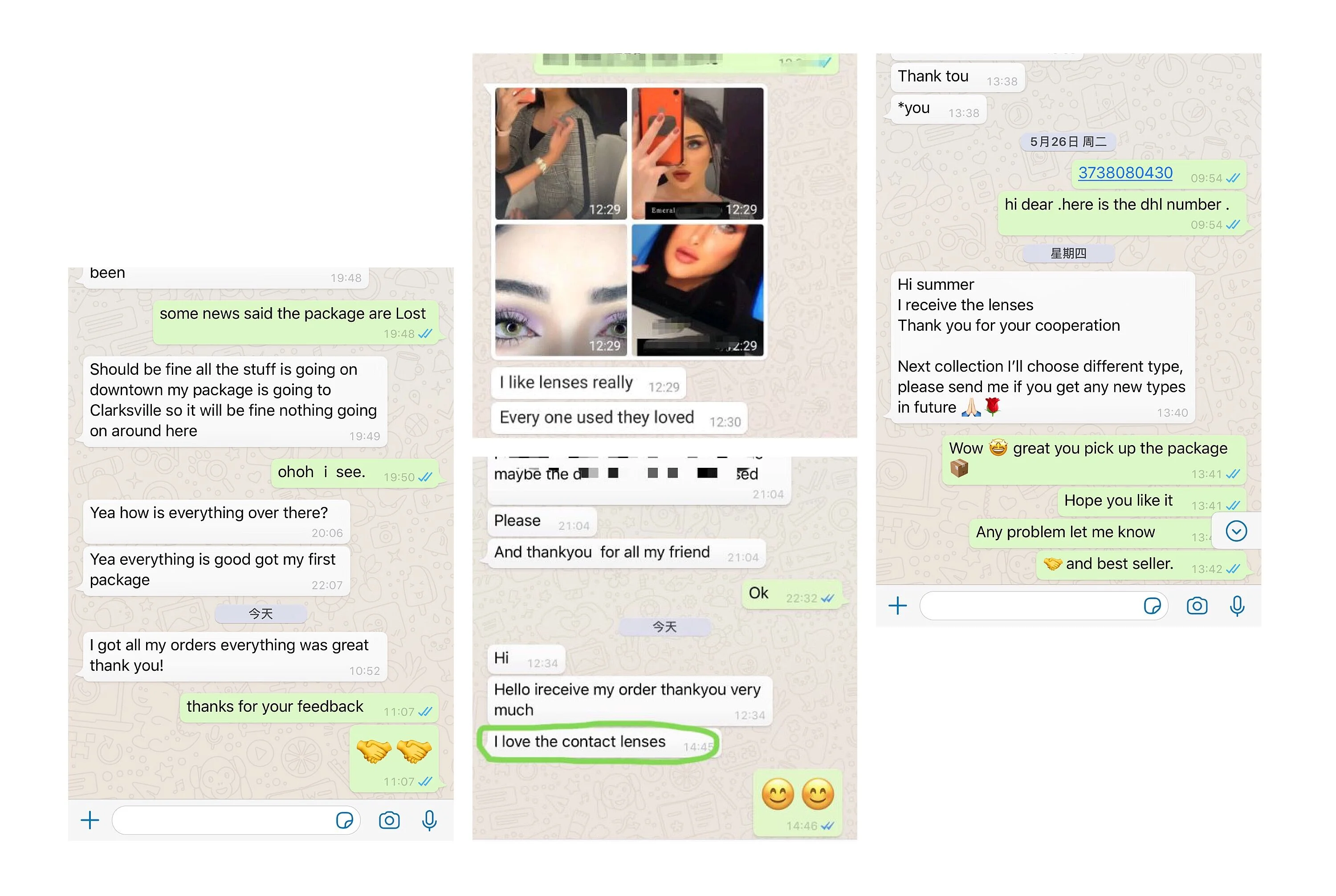This screenshot has height=896, width=1336.
Task: Tap the microphone icon in right chat
Action: (1237, 606)
